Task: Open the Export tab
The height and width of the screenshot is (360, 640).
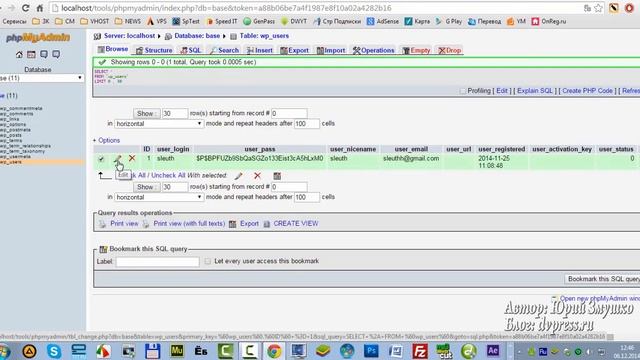Action: 294,50
